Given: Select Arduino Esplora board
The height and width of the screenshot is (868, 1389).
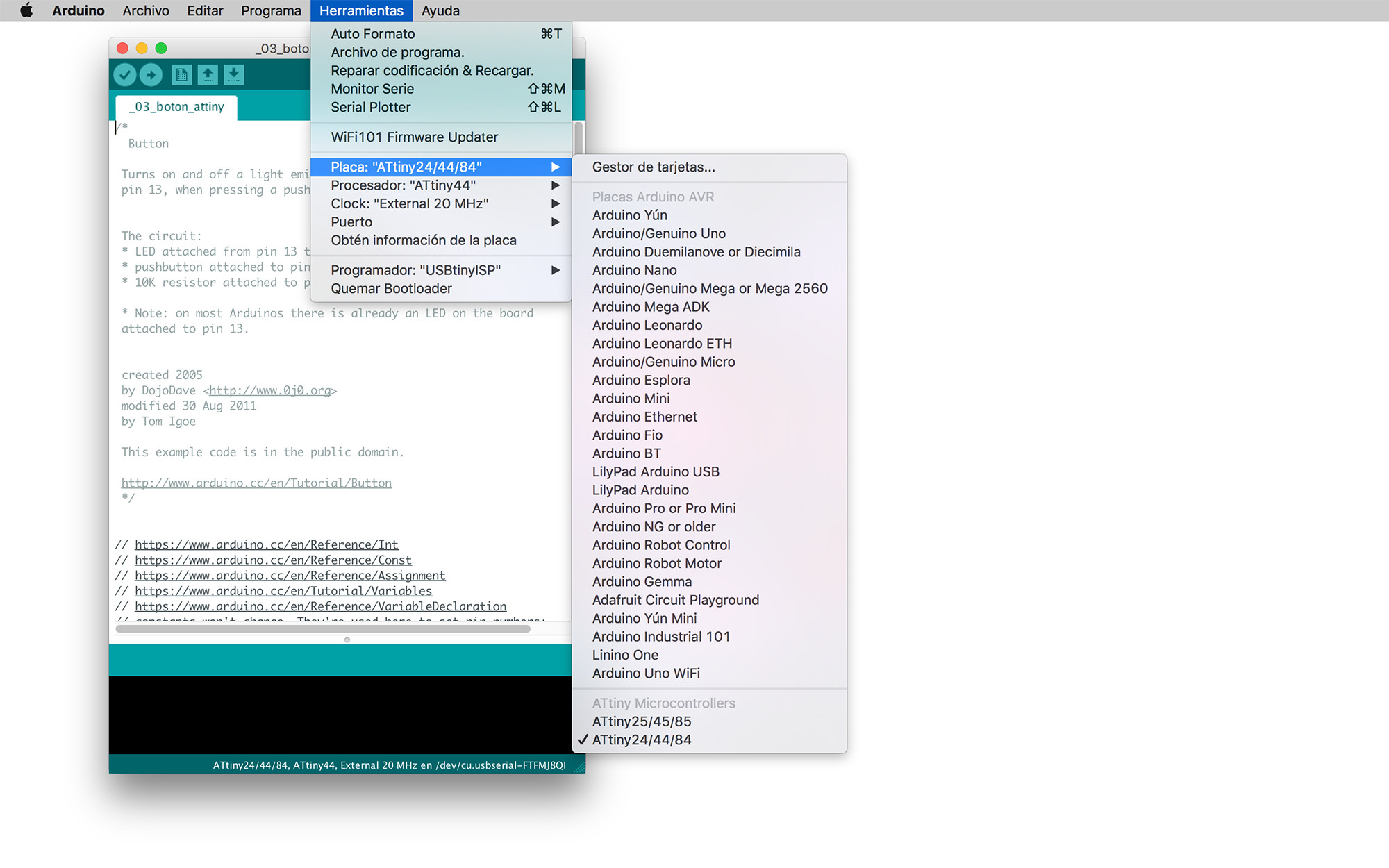Looking at the screenshot, I should 709,380.
